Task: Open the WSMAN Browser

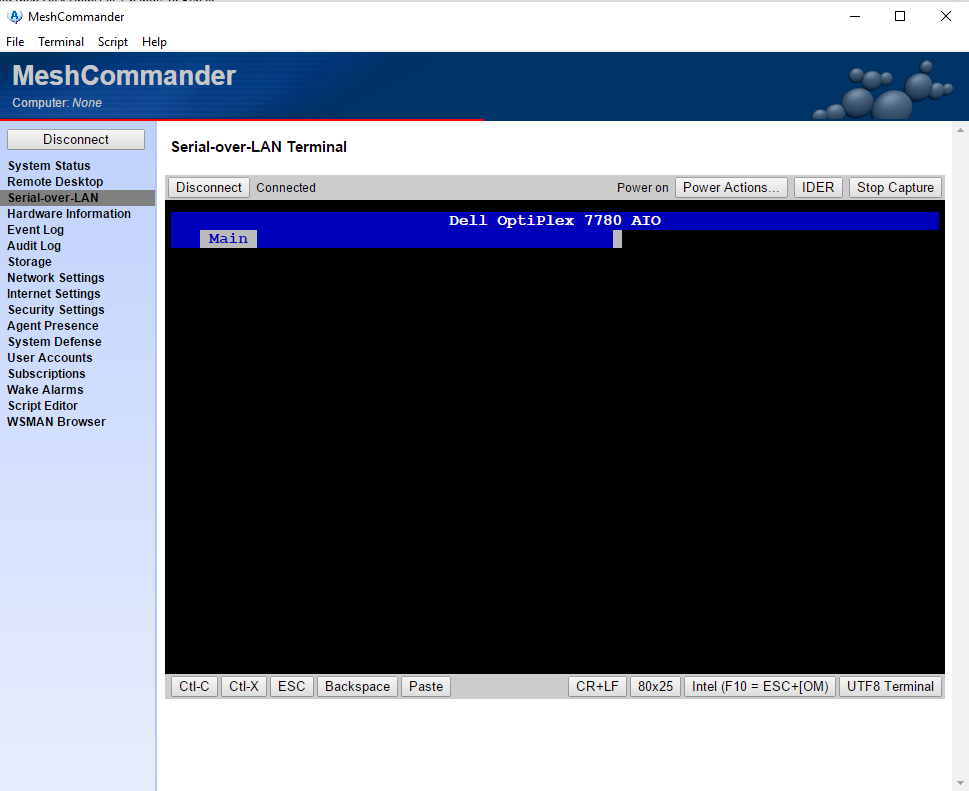Action: point(56,422)
